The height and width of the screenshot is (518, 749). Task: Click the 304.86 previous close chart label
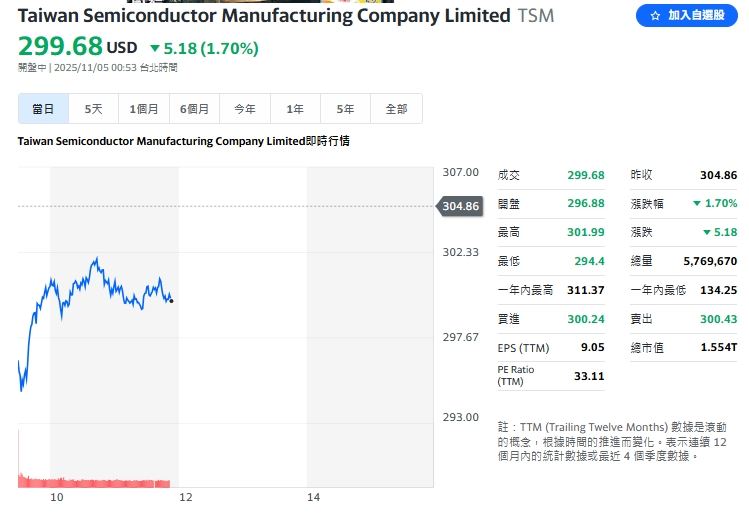[460, 206]
